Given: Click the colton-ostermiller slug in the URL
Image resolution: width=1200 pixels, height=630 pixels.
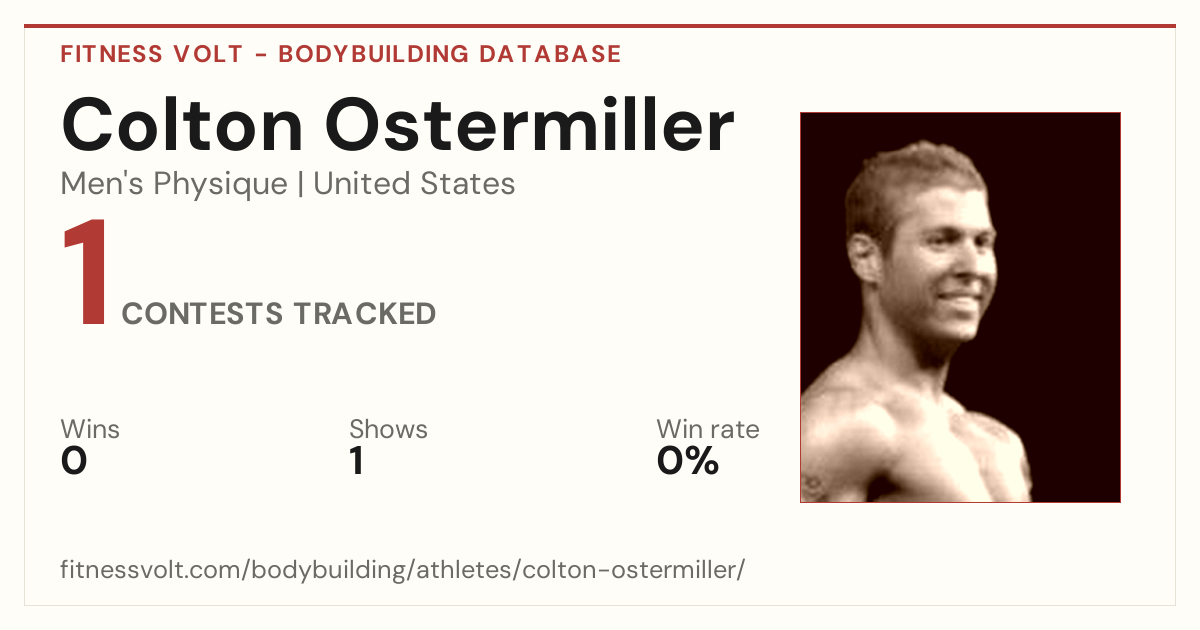Looking at the screenshot, I should (x=630, y=571).
